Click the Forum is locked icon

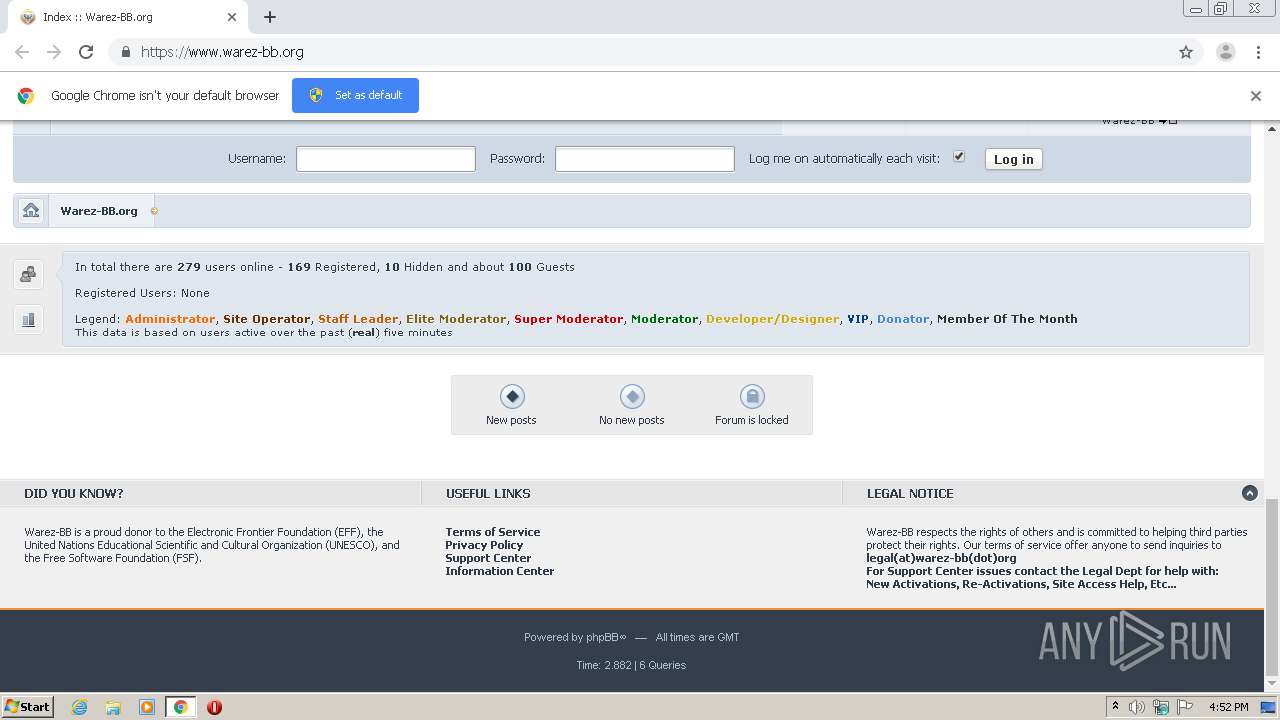click(751, 396)
